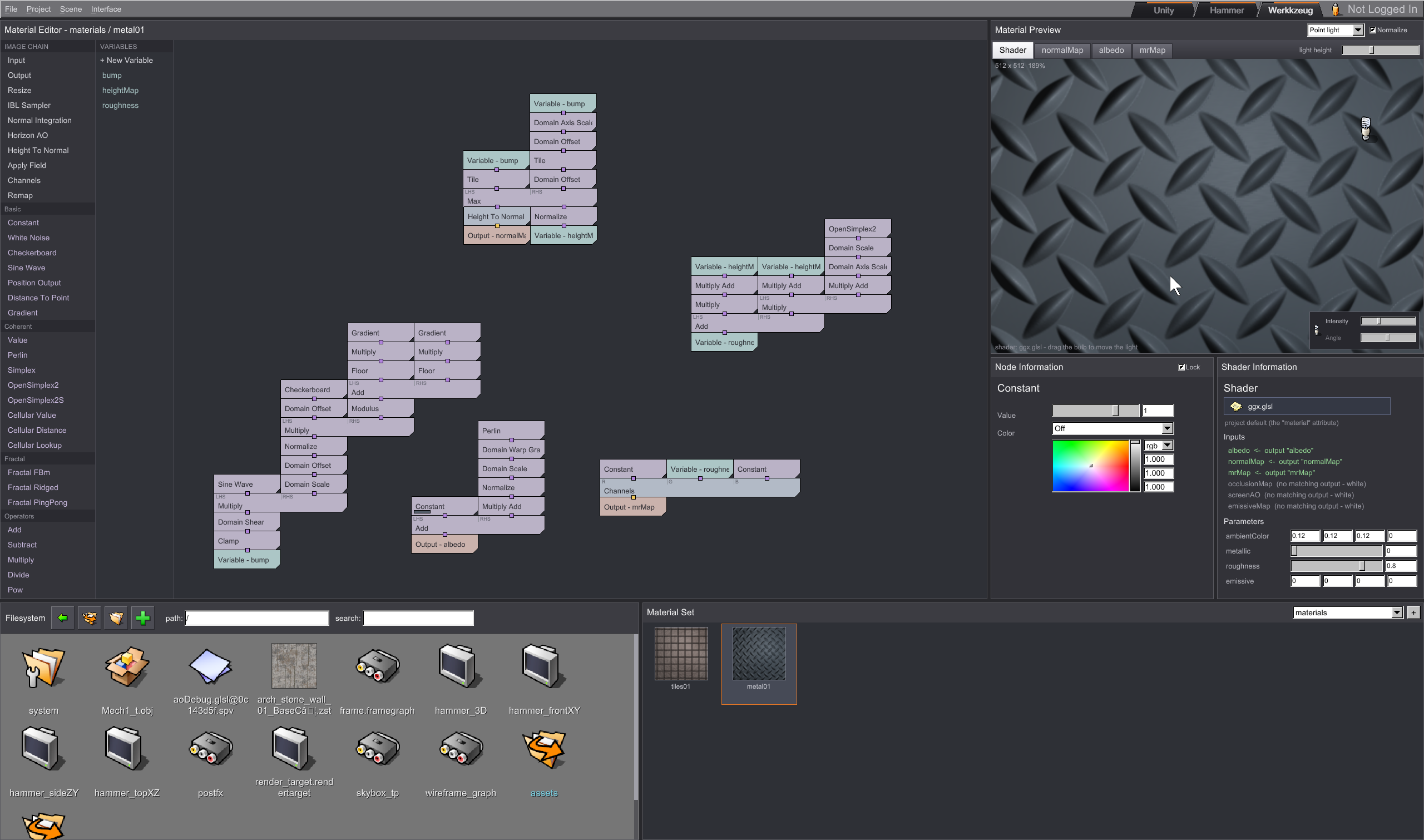Screen dimensions: 1424x840
Task: Click the light height slider
Action: pyautogui.click(x=1381, y=51)
